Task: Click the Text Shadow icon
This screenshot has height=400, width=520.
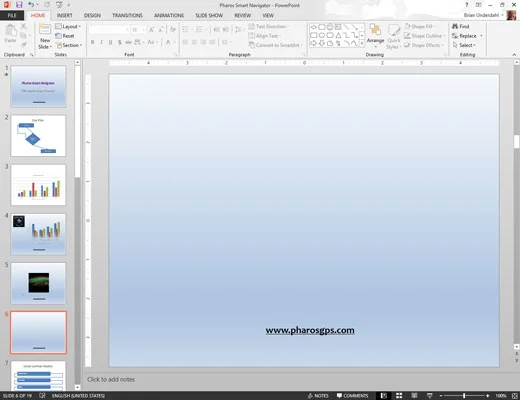Action: (x=119, y=42)
